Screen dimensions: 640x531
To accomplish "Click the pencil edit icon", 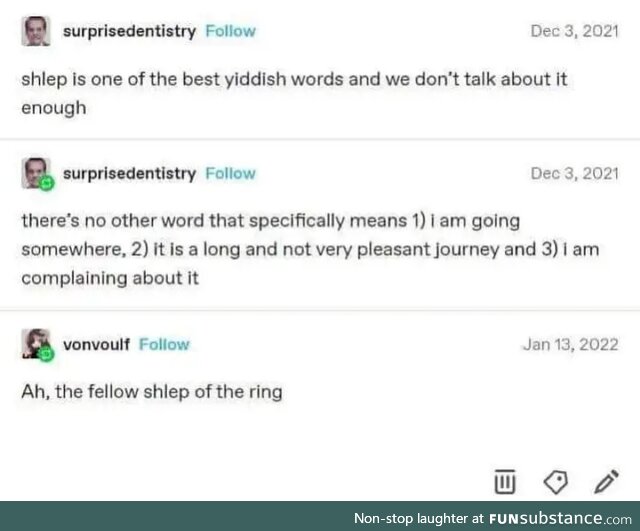I will 607,481.
